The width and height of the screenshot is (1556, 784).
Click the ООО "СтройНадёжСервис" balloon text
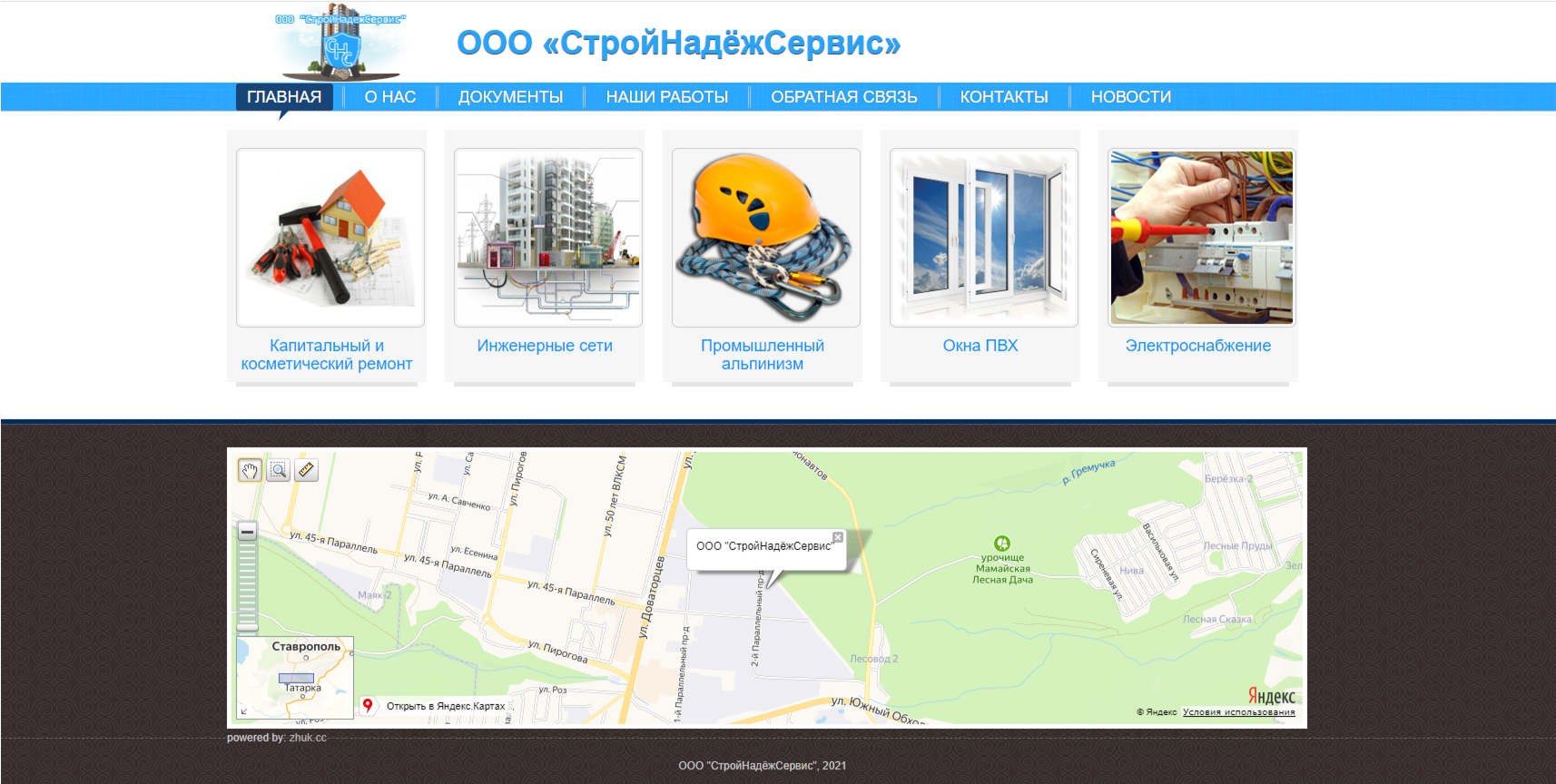(x=764, y=546)
